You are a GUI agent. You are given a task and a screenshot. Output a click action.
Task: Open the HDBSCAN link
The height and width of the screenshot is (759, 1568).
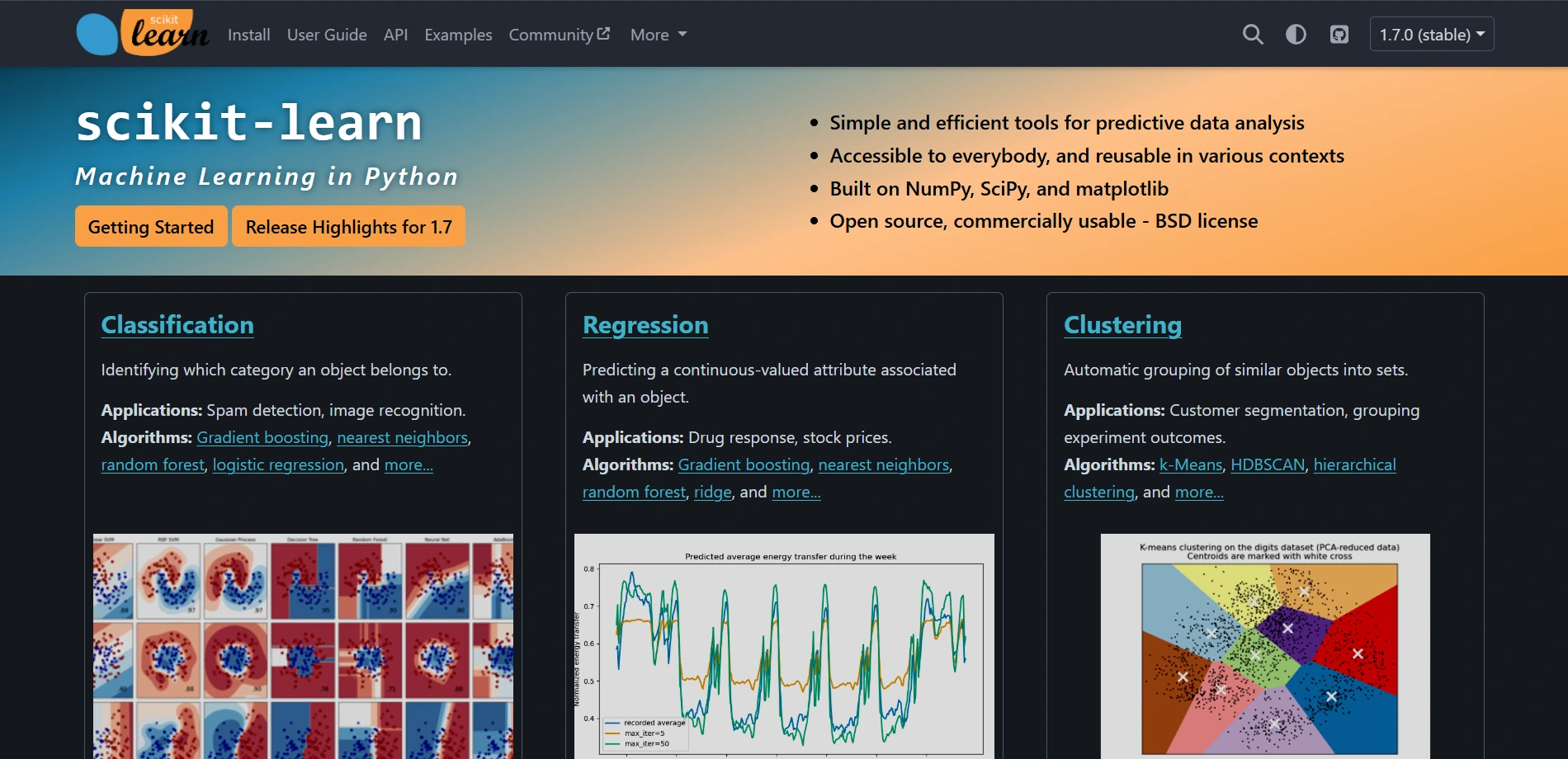click(x=1268, y=465)
